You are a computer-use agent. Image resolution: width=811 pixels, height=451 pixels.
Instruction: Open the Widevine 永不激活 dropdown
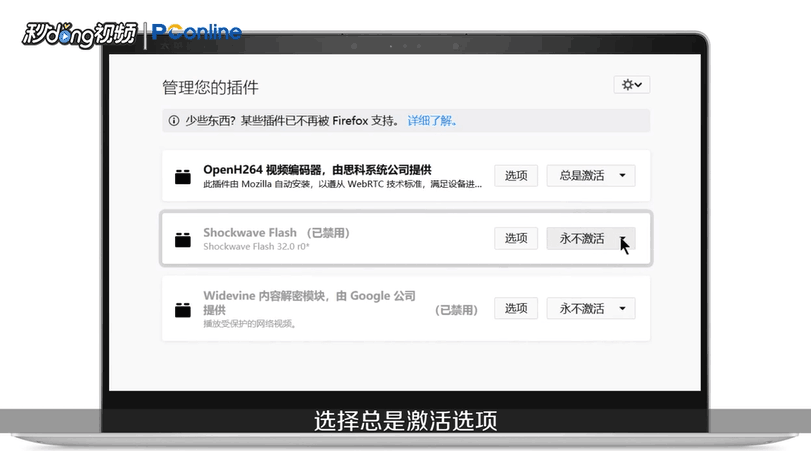point(591,309)
